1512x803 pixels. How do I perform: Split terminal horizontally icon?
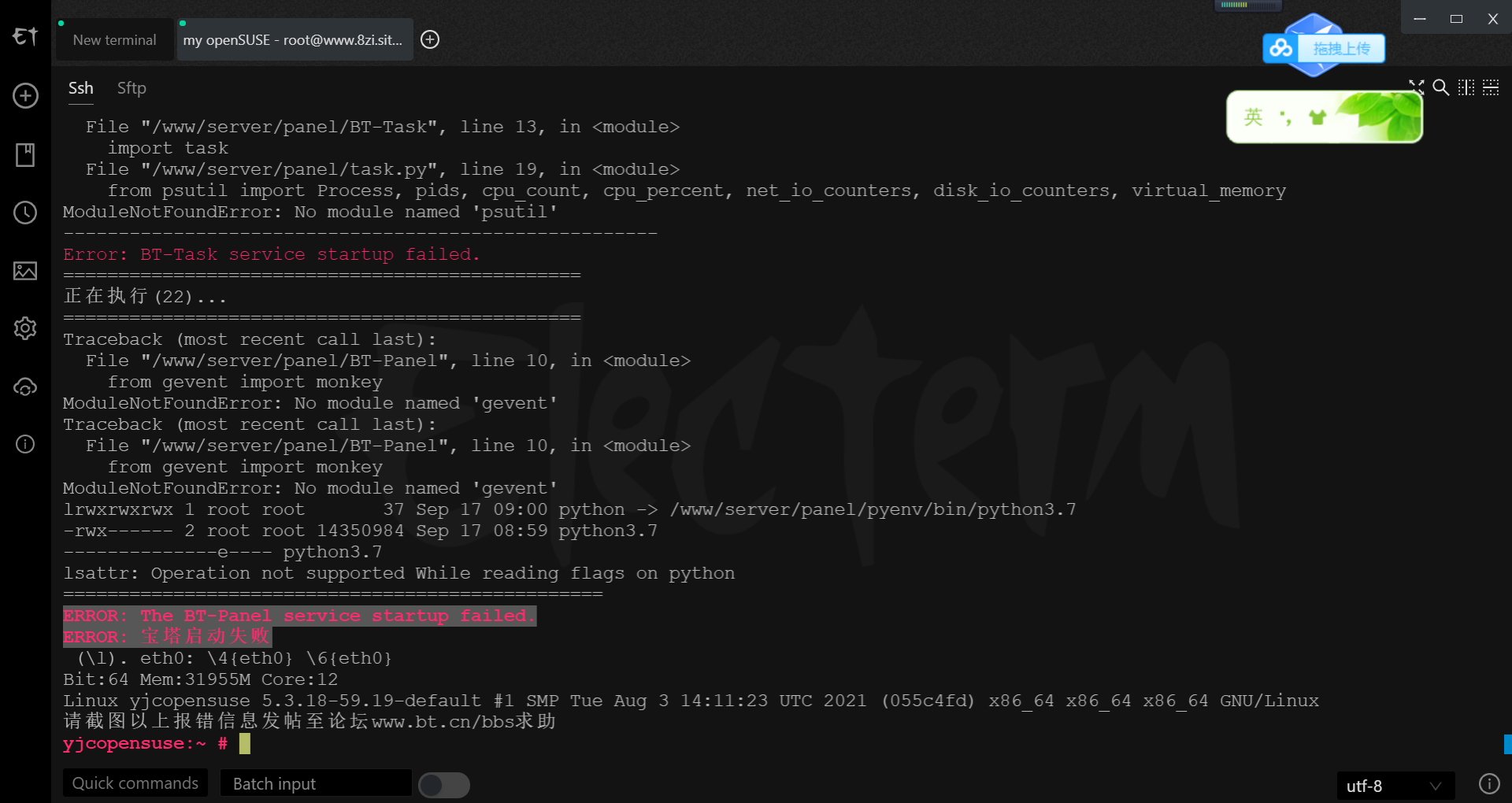tap(1491, 87)
